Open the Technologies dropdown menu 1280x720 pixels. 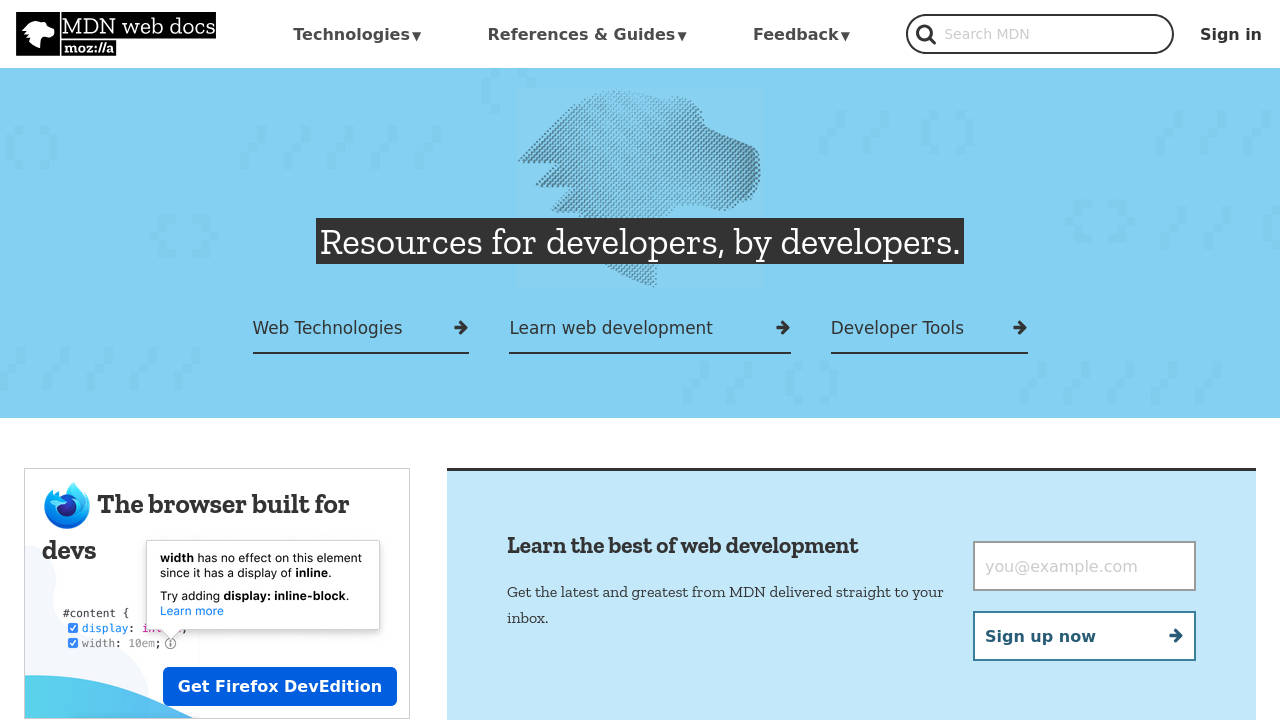[x=356, y=33]
